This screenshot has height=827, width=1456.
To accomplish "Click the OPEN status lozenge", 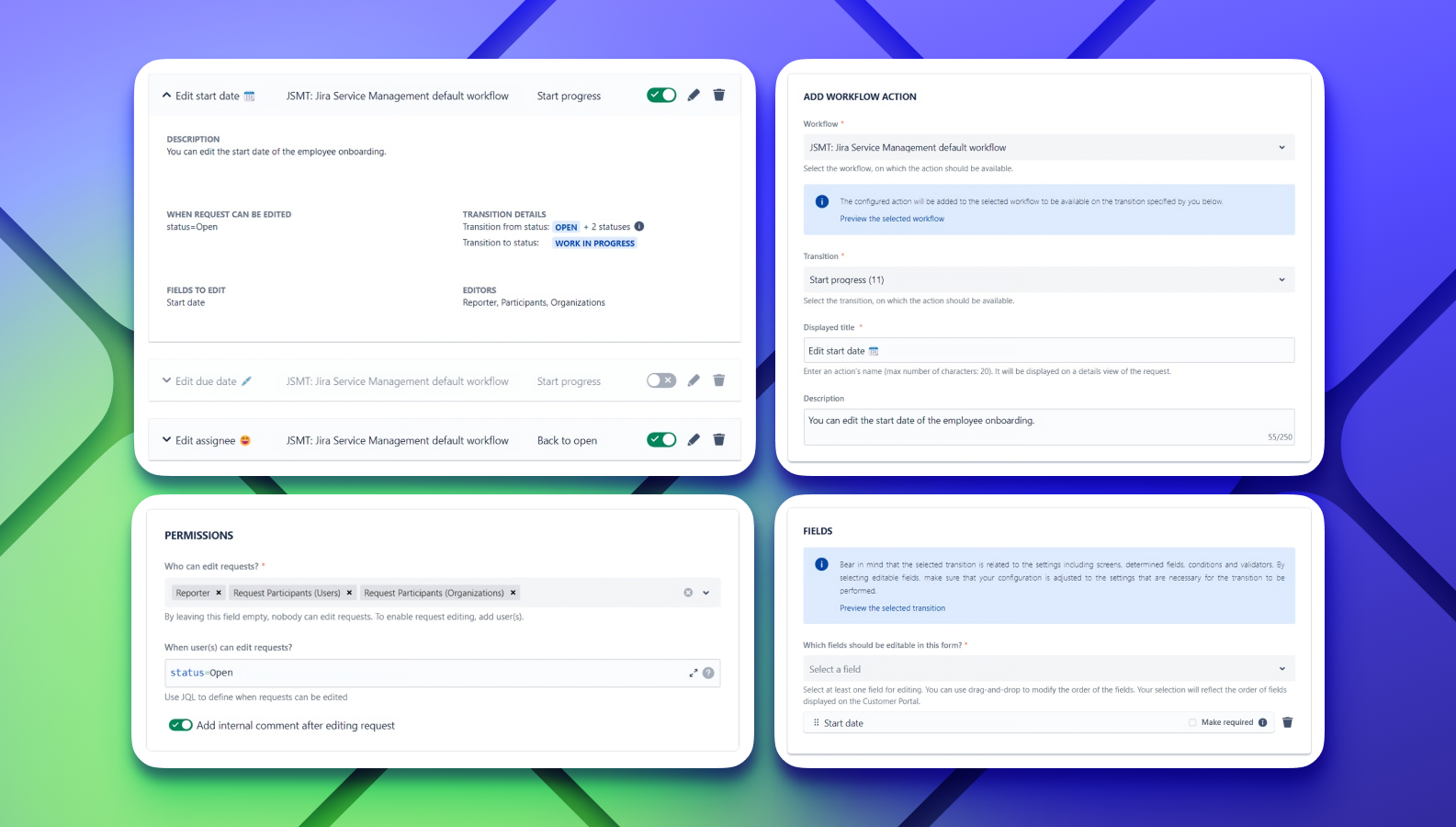I will coord(566,227).
